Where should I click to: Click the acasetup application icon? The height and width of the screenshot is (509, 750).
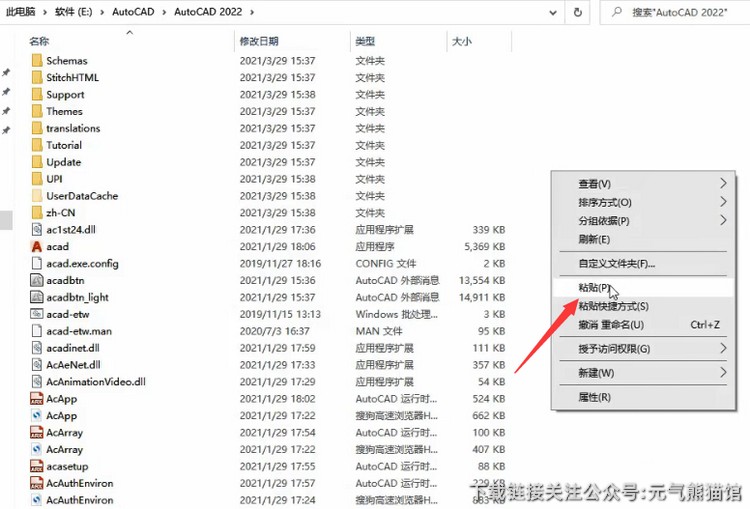pos(36,466)
